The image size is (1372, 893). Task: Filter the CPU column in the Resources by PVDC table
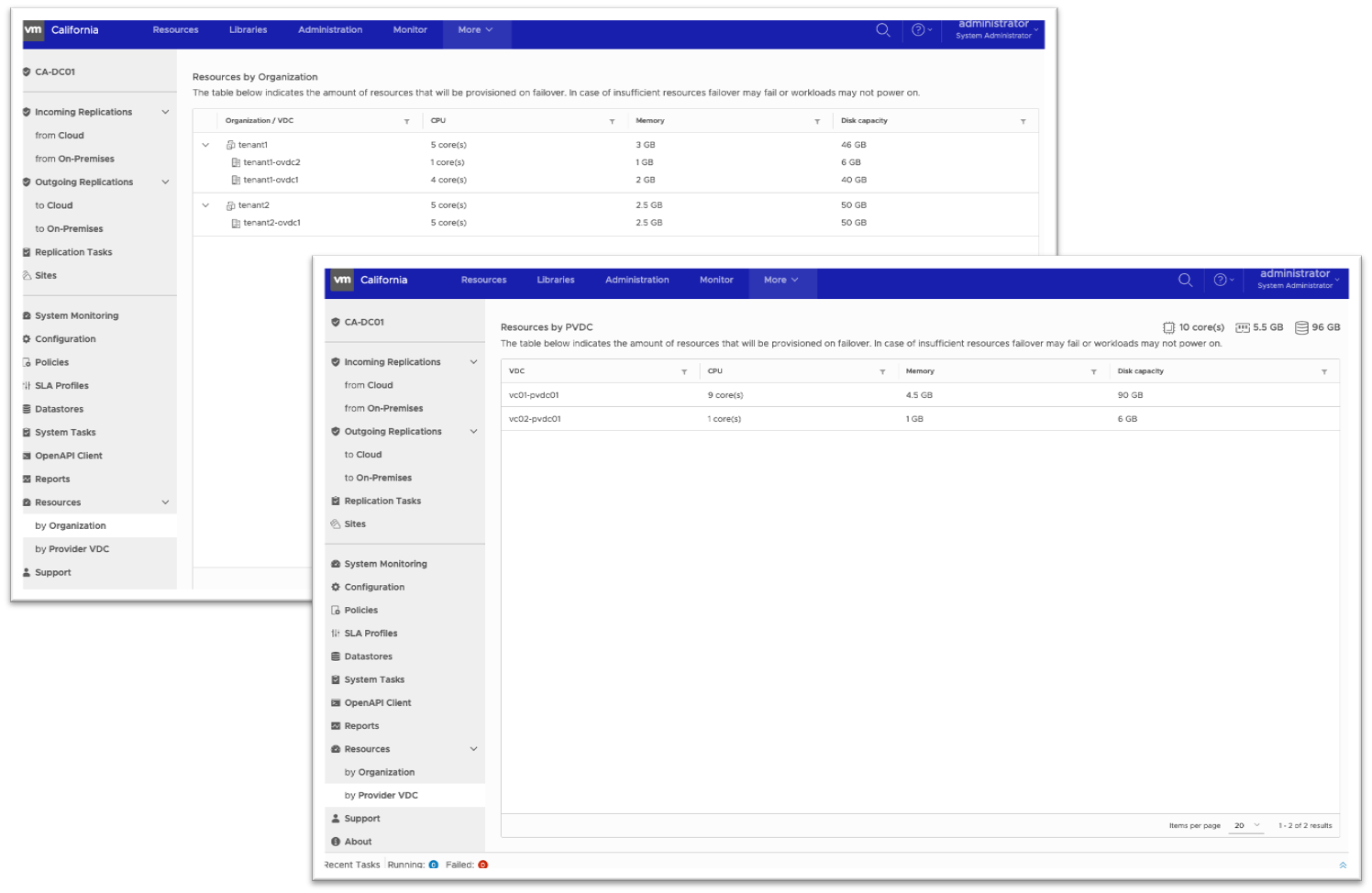(x=882, y=371)
